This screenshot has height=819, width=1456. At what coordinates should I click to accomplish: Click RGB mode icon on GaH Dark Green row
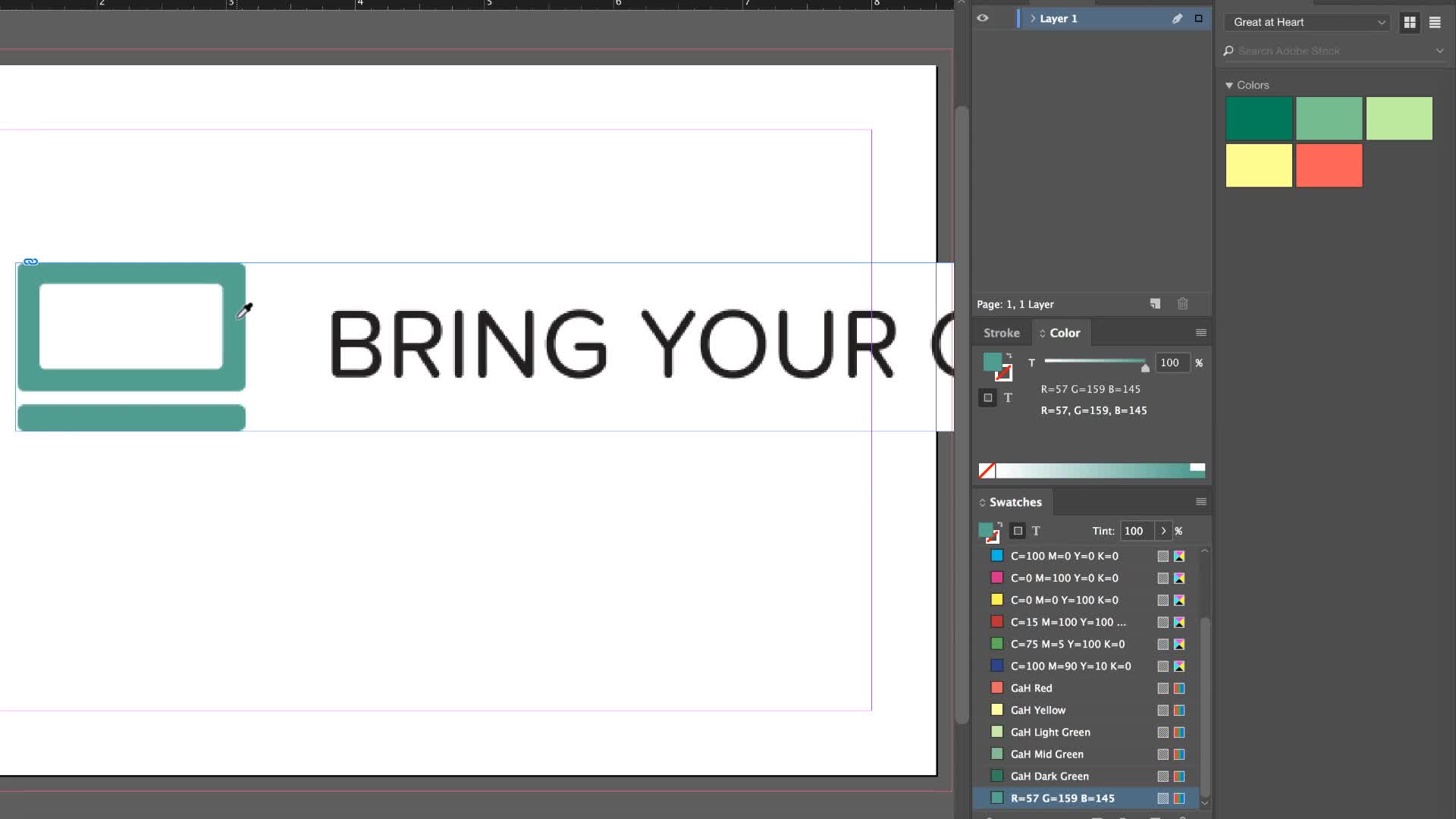tap(1179, 776)
